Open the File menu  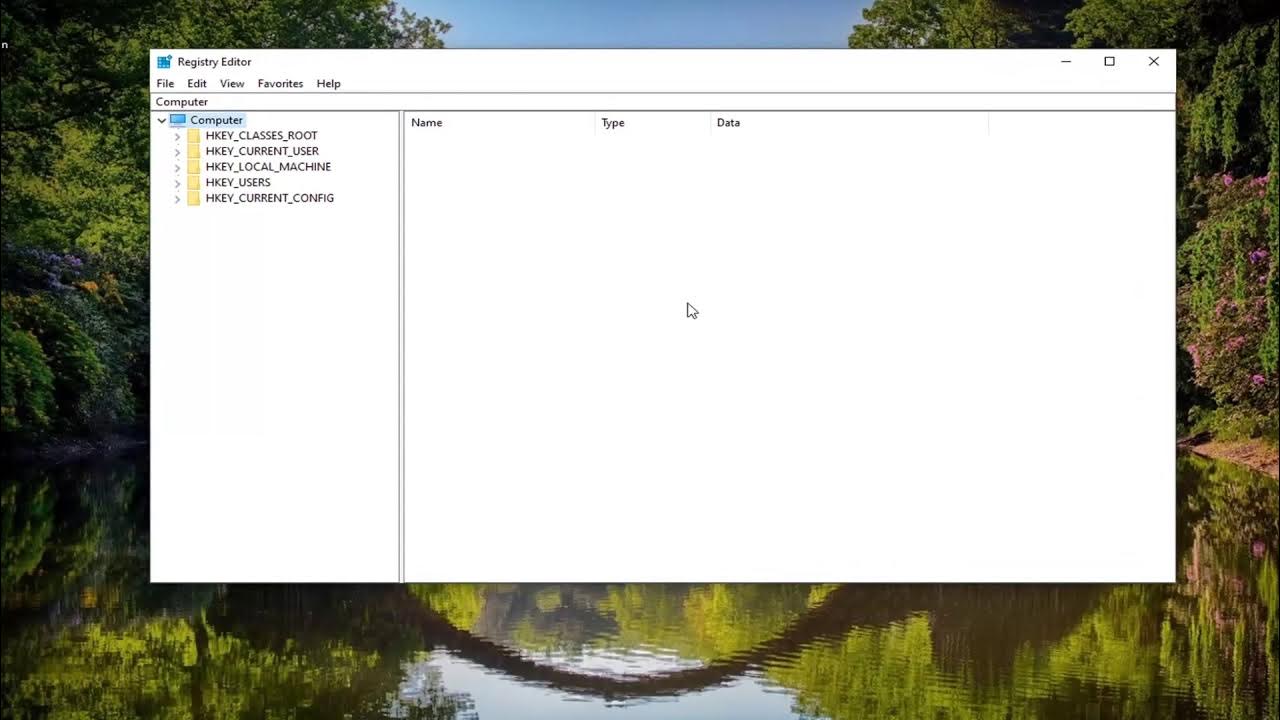pyautogui.click(x=165, y=84)
